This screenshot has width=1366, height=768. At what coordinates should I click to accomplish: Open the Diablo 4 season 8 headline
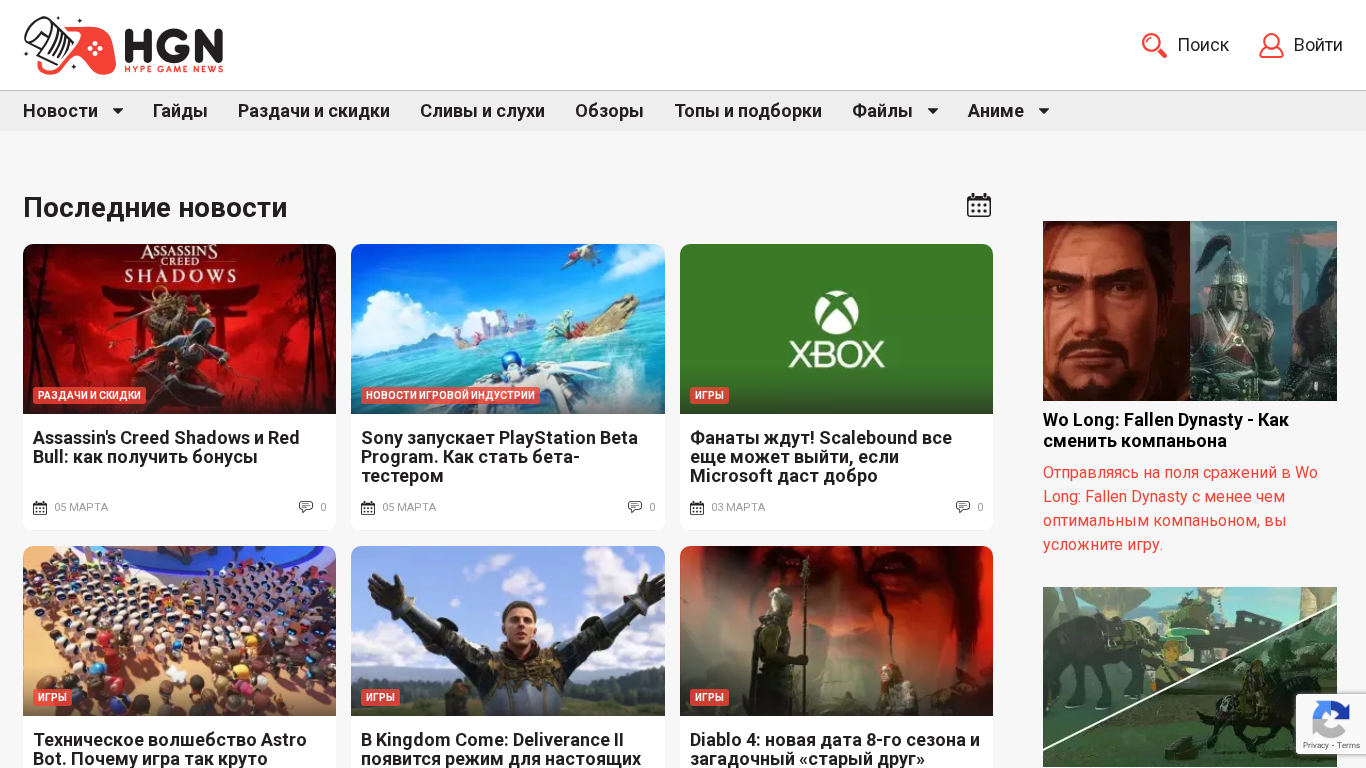[835, 749]
